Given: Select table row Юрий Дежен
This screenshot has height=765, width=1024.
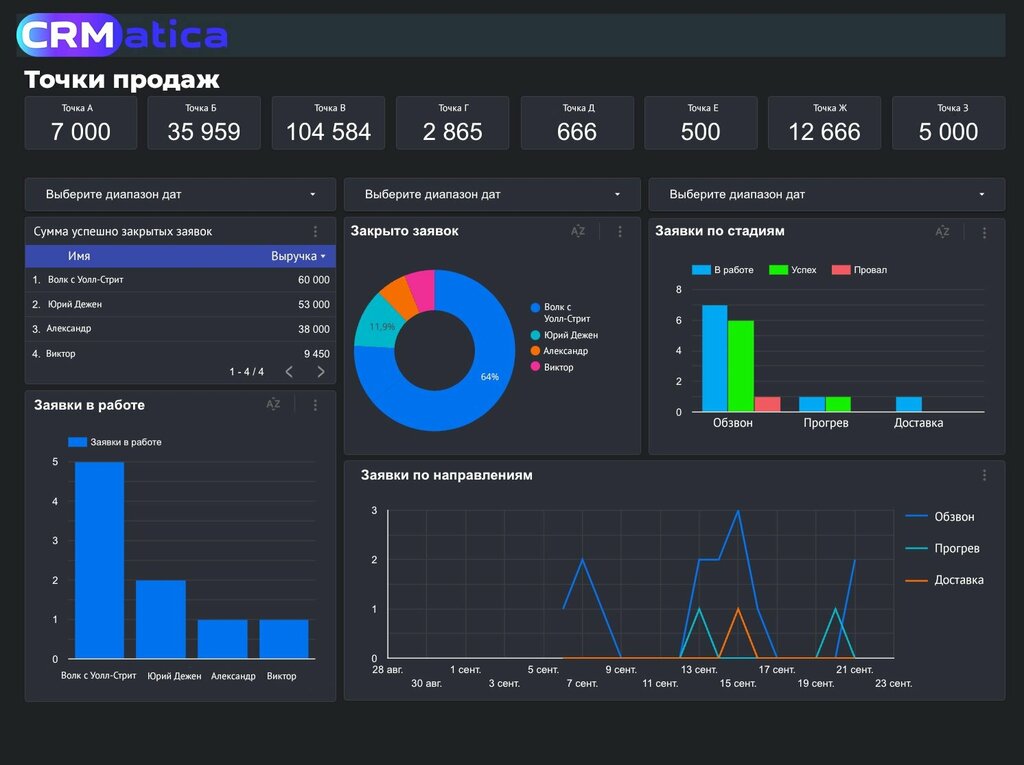Looking at the screenshot, I should 180,304.
